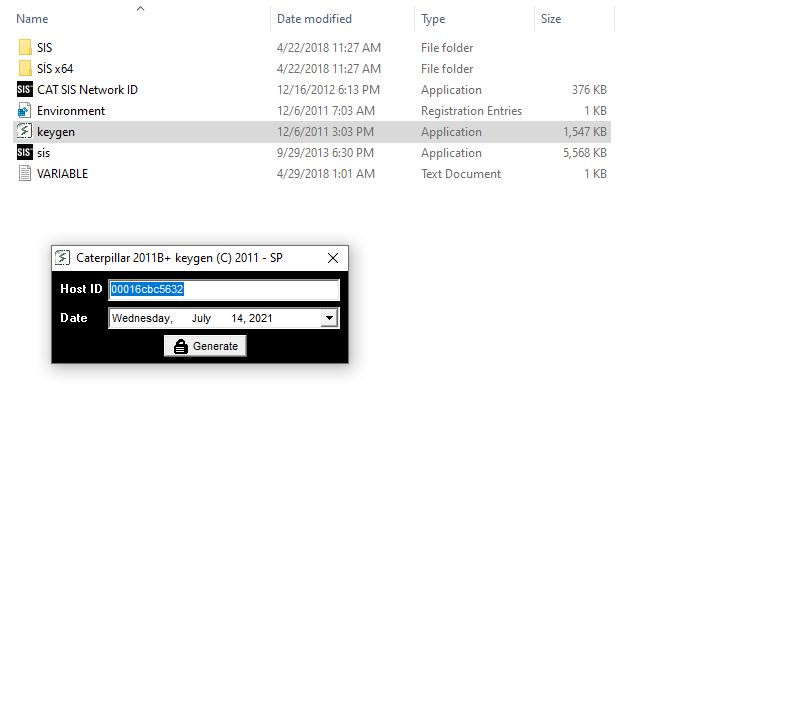Select the file name 'keygen'

(56, 132)
